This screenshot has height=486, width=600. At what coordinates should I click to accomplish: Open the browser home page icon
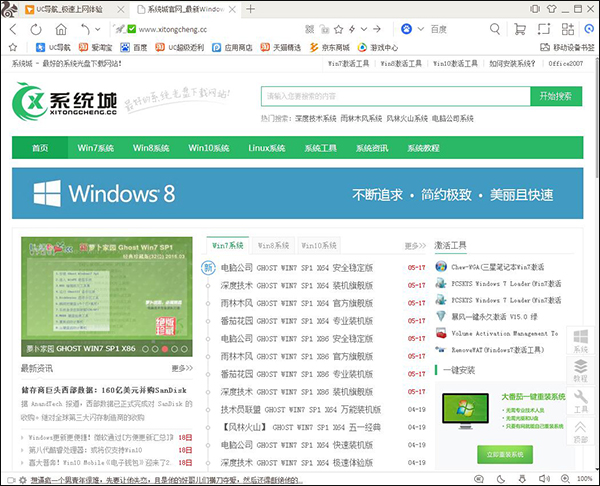[61, 29]
